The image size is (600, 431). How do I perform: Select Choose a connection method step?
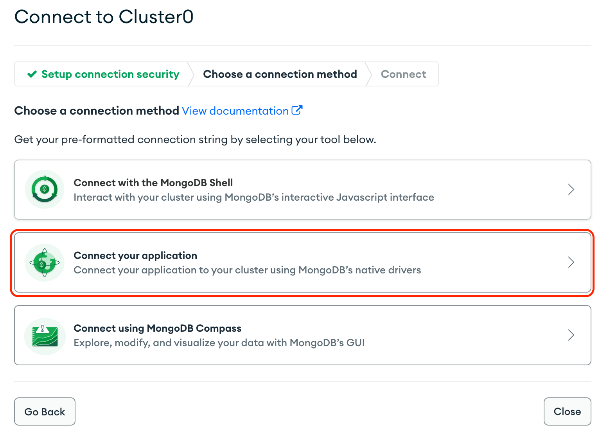[x=280, y=74]
